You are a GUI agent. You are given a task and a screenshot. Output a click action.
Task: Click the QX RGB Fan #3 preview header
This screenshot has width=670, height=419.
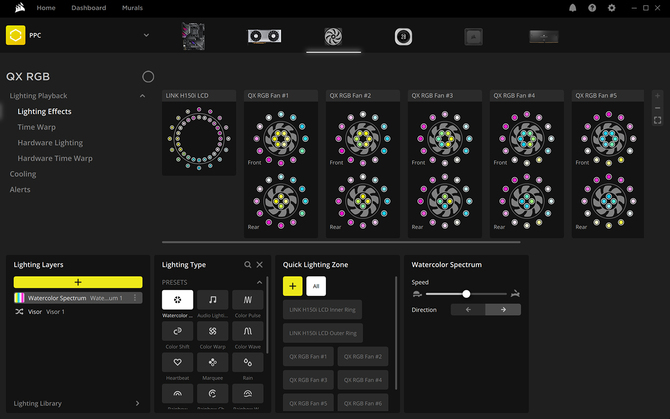click(x=445, y=96)
